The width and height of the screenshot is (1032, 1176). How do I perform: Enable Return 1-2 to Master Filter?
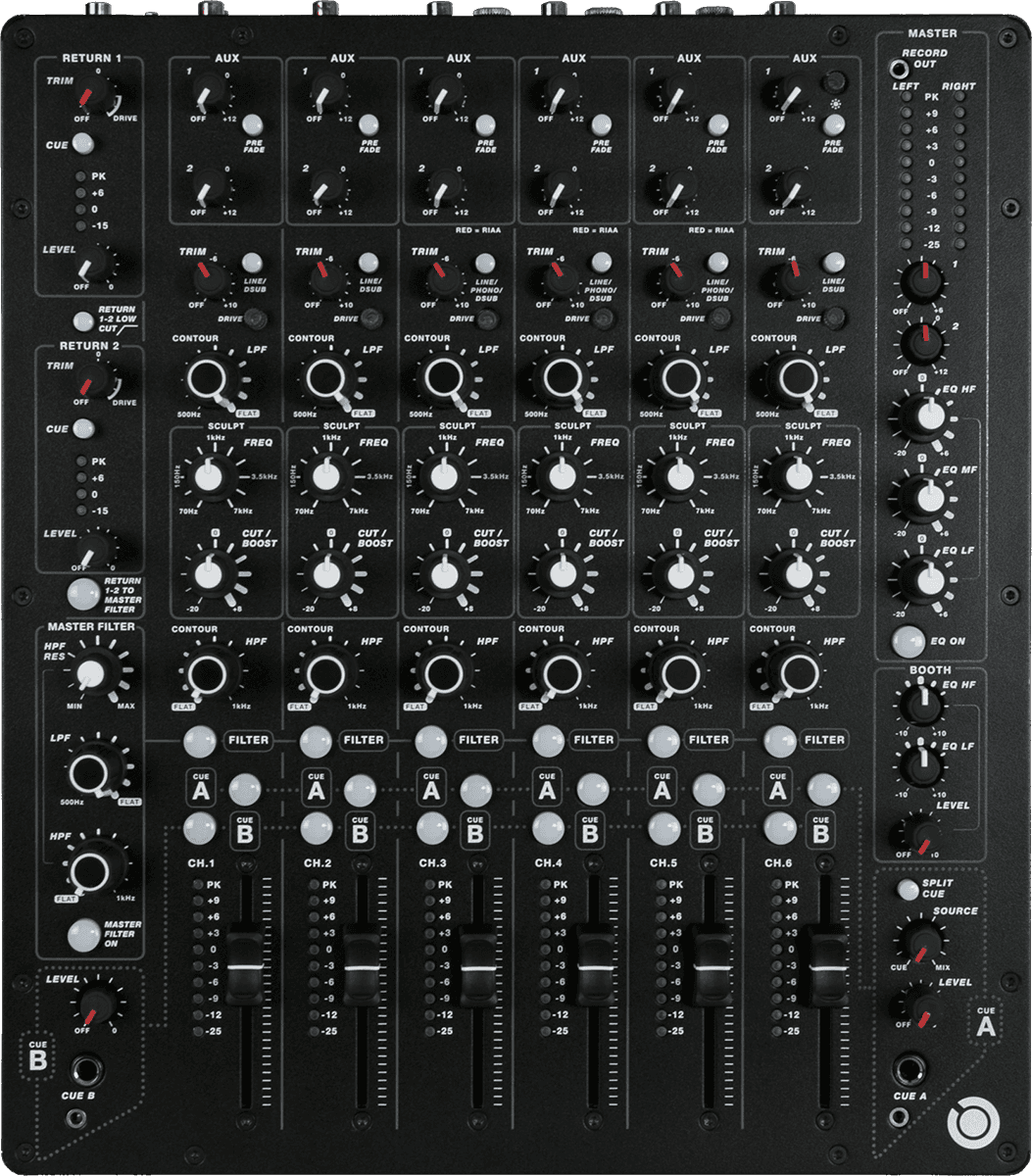(x=82, y=593)
